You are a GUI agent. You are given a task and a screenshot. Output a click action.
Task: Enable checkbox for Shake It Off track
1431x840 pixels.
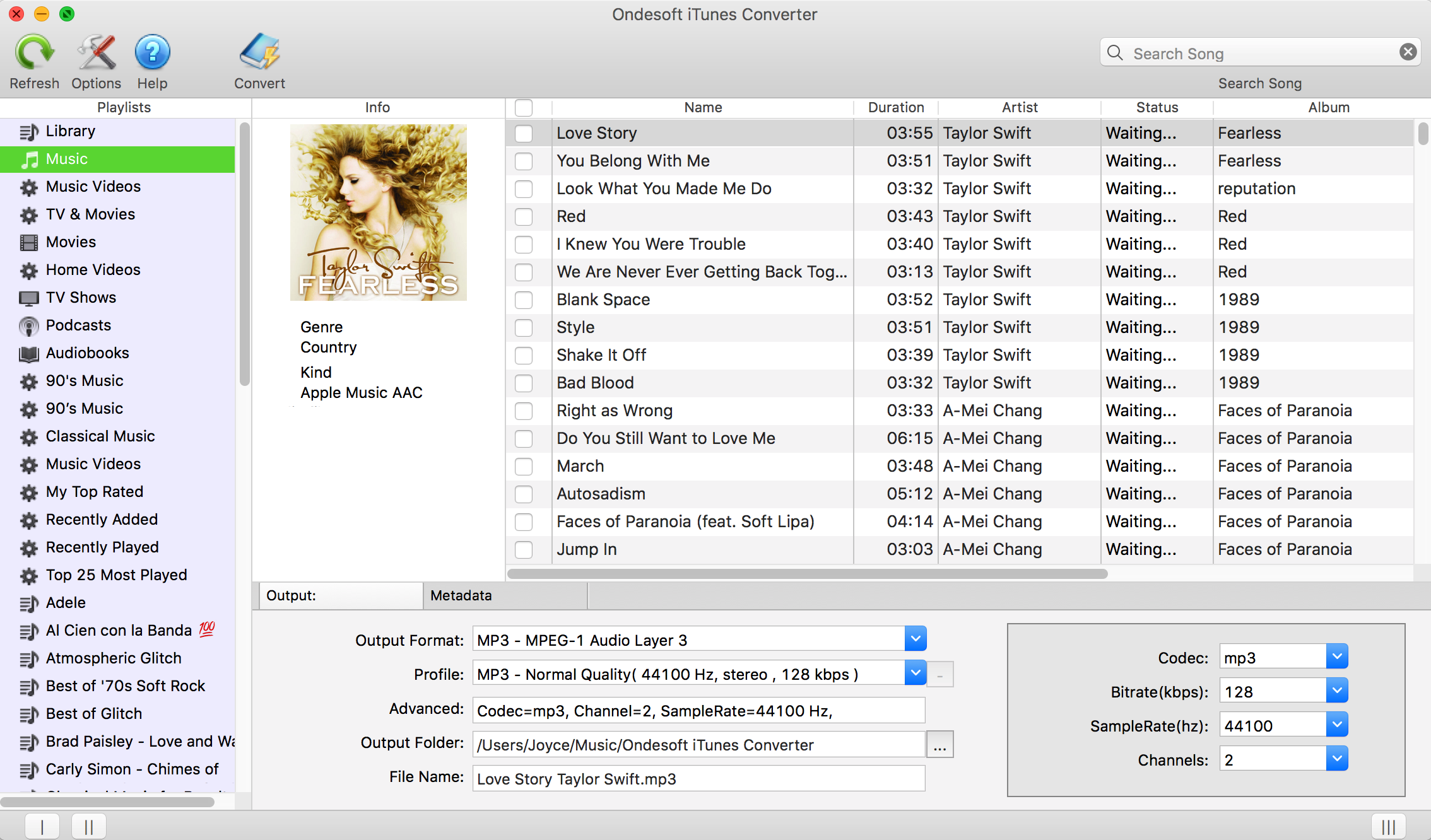tap(525, 354)
